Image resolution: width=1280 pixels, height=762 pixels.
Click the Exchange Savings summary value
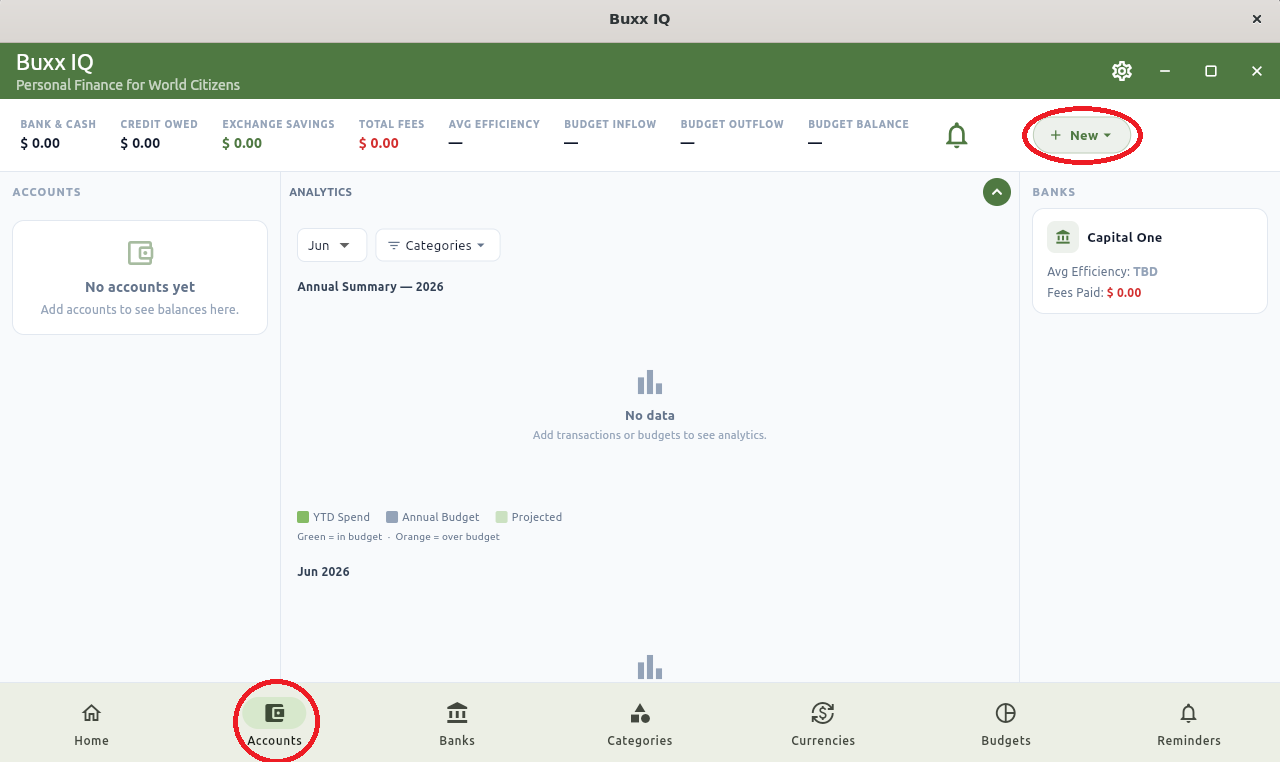(x=242, y=143)
